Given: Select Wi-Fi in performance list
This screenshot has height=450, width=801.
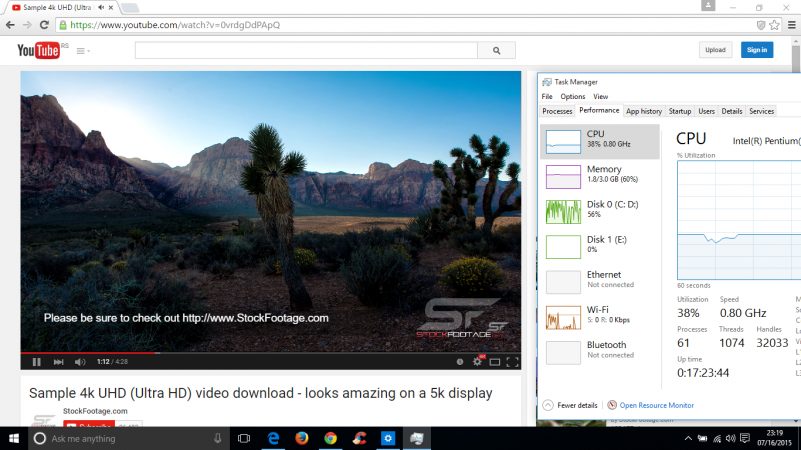Looking at the screenshot, I should 600,317.
